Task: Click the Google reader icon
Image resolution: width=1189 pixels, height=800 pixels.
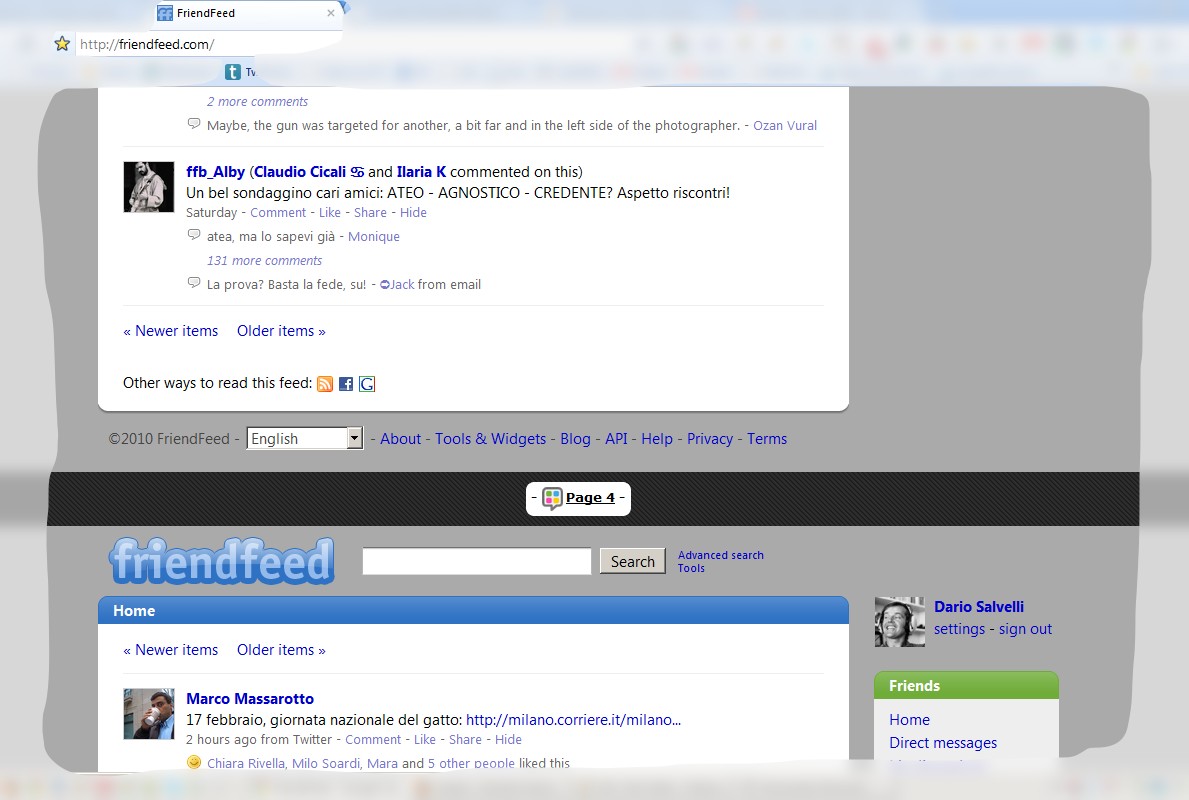Action: tap(367, 384)
